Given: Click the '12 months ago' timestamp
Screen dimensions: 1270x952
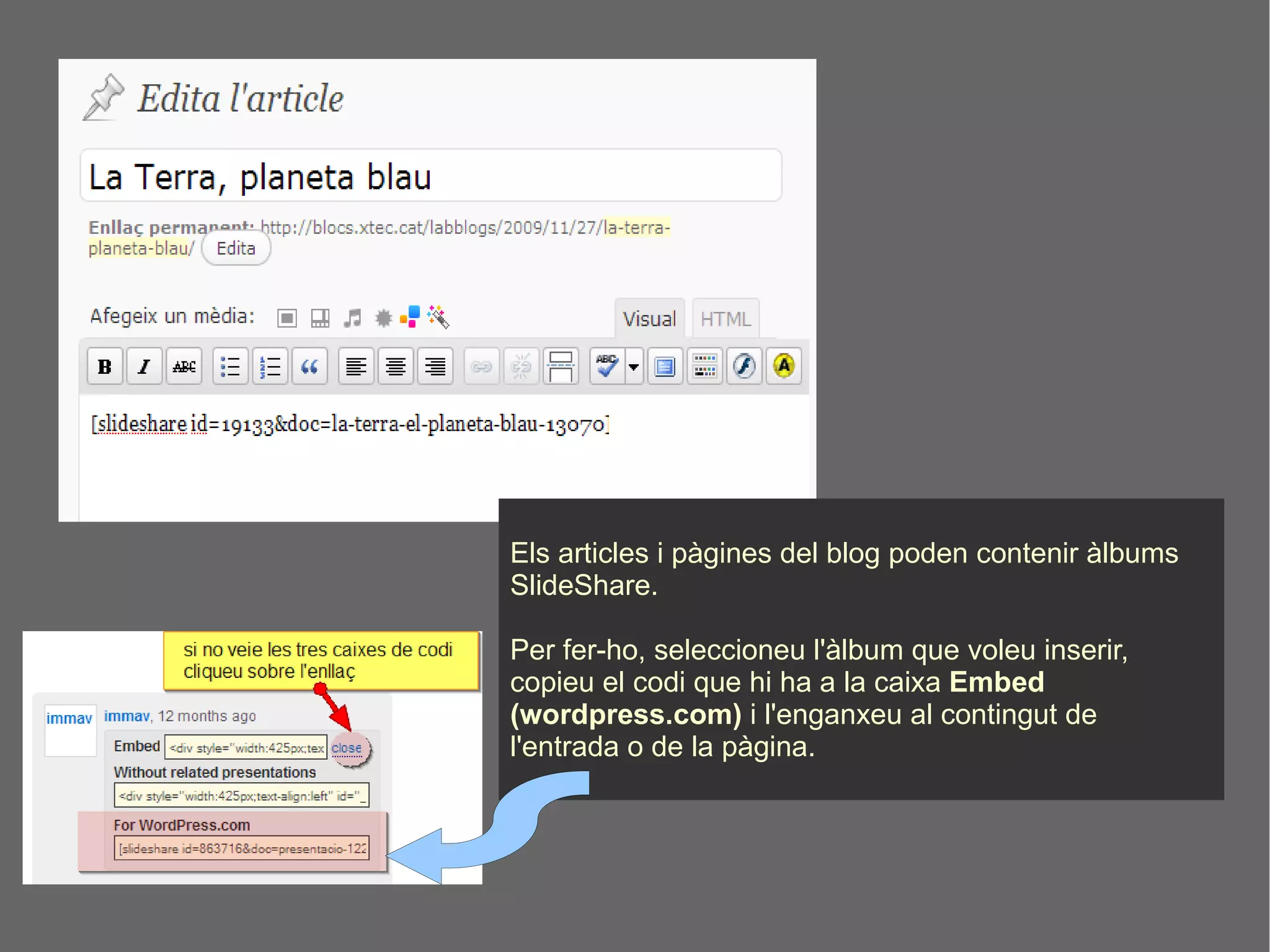Looking at the screenshot, I should click(206, 716).
